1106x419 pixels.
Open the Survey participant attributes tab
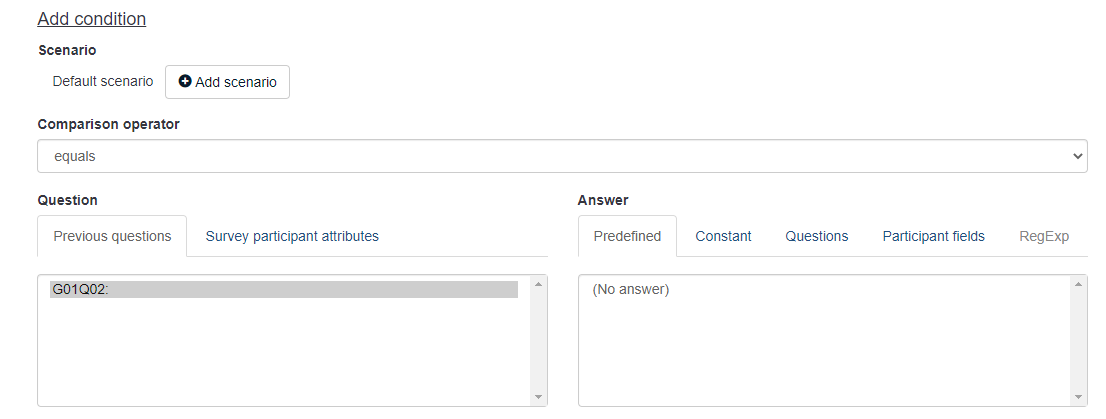pos(292,236)
